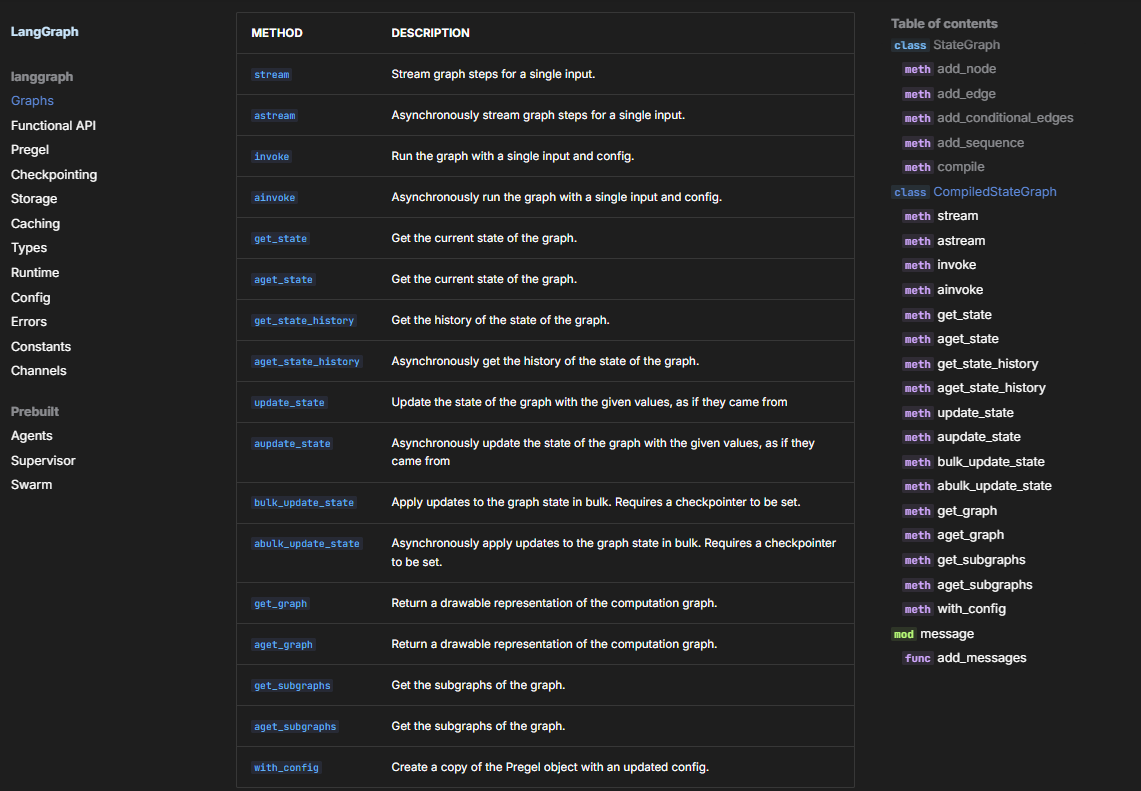Open the Caching sidebar entry

[x=35, y=223]
